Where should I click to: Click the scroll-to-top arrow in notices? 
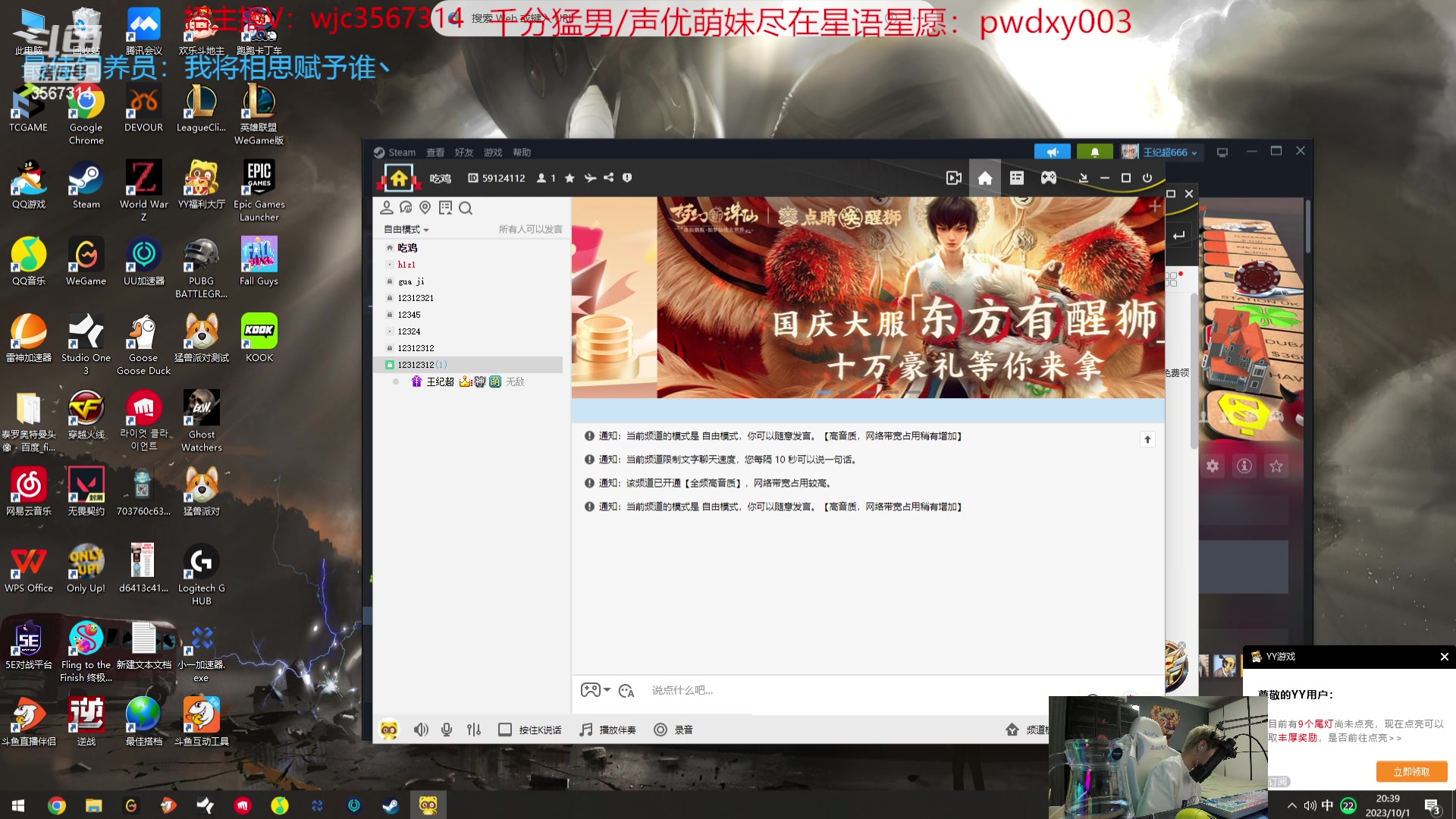click(x=1147, y=440)
